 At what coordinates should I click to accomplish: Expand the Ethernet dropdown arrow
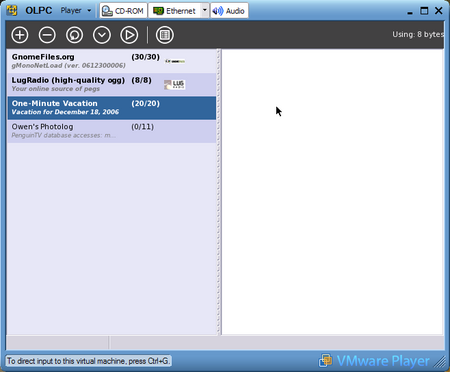point(205,11)
